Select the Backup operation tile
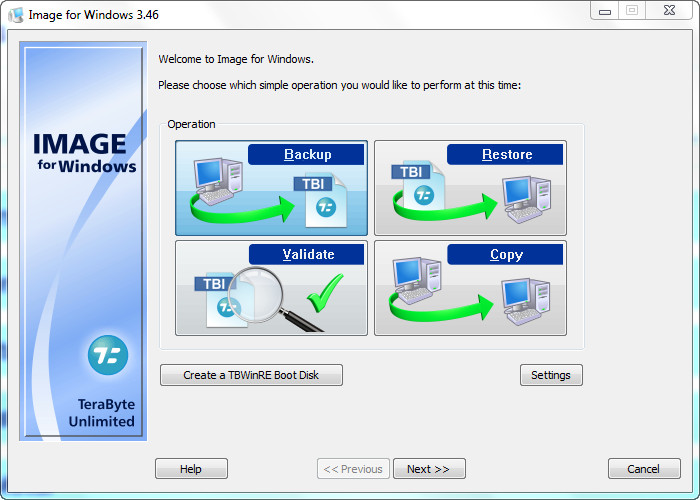 click(x=271, y=188)
